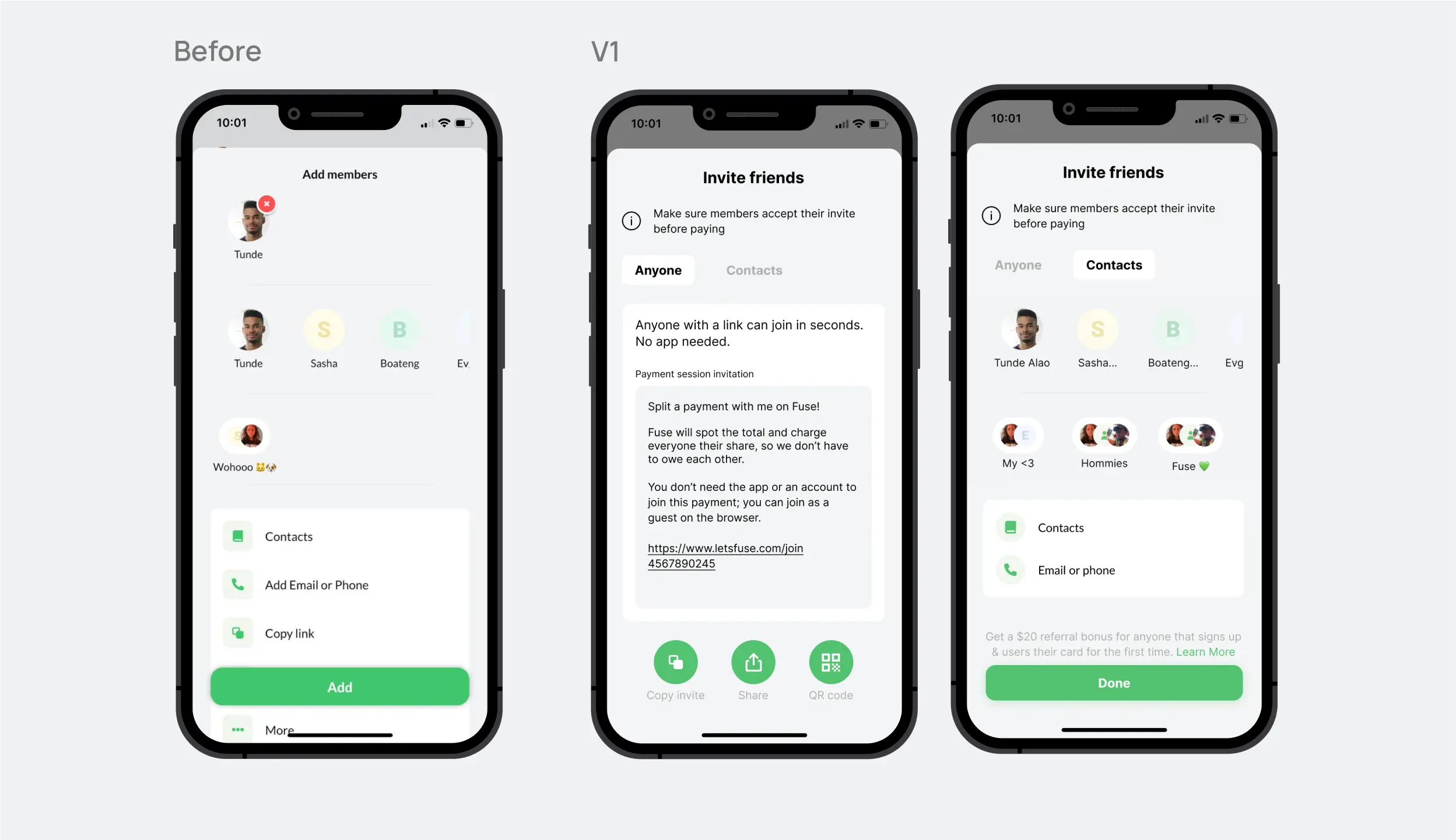Click the Done button

click(x=1114, y=682)
